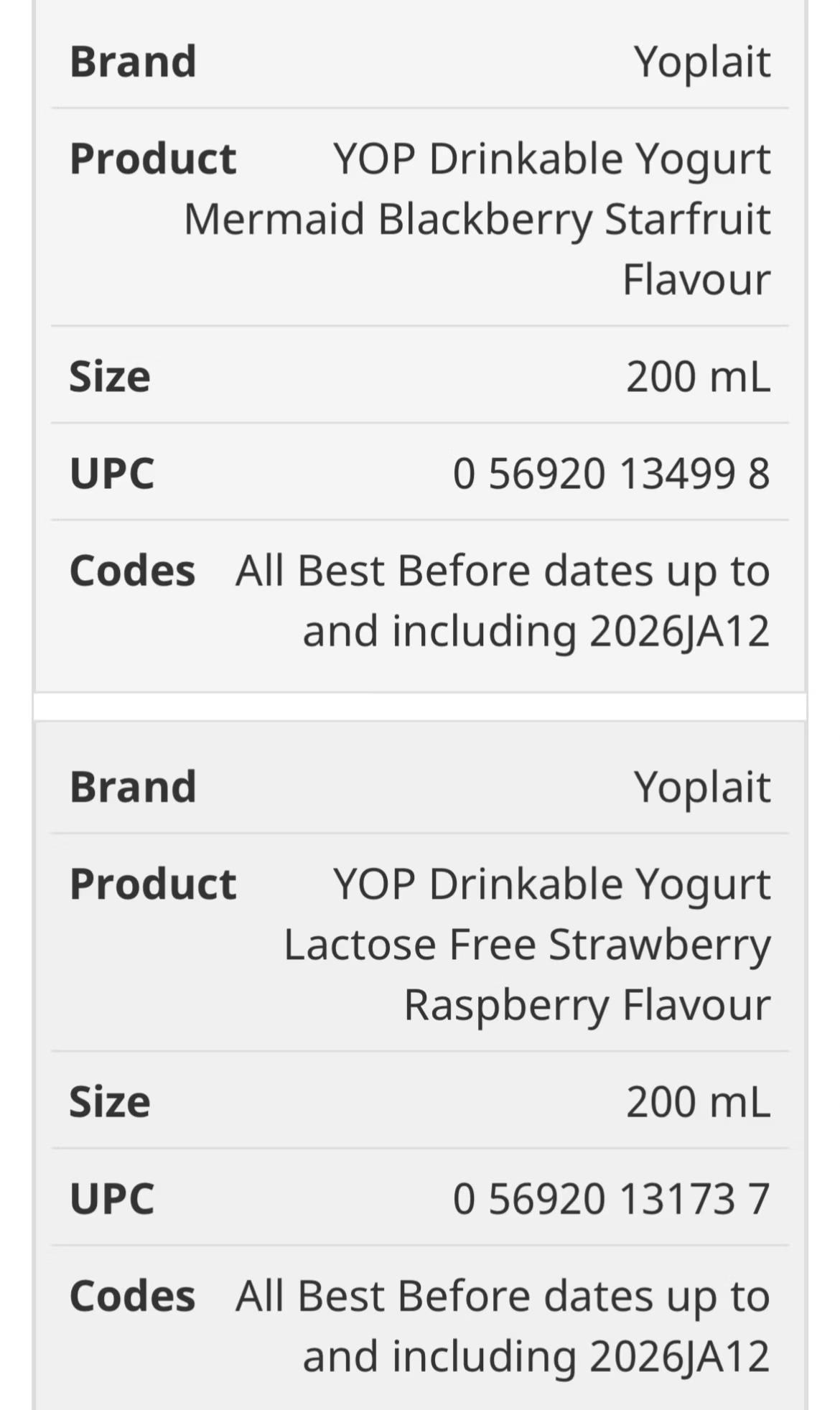The height and width of the screenshot is (1410, 840).
Task: Select the second Codes label
Action: [132, 1296]
